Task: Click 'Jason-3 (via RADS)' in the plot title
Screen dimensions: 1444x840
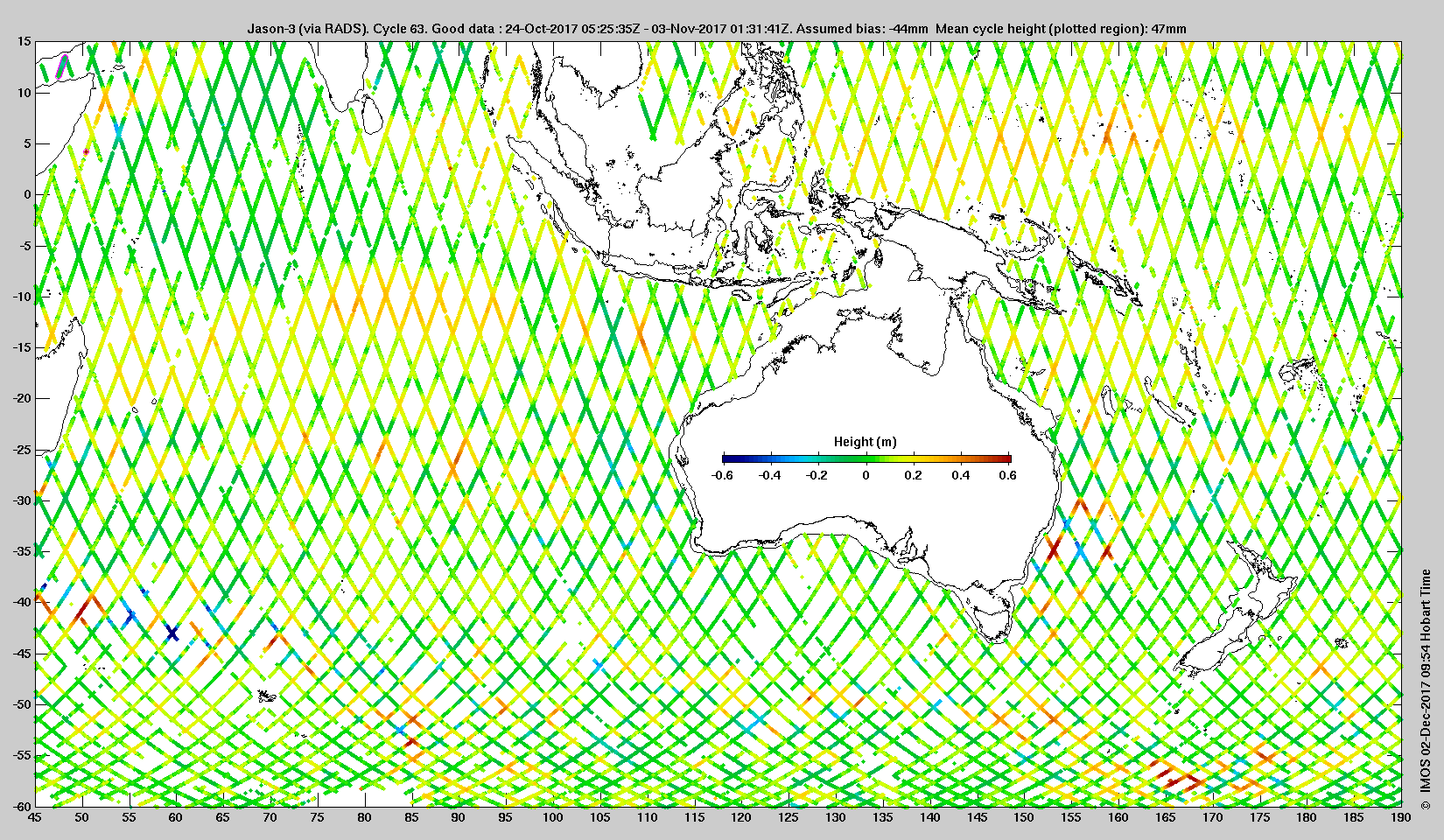Action: tap(309, 28)
